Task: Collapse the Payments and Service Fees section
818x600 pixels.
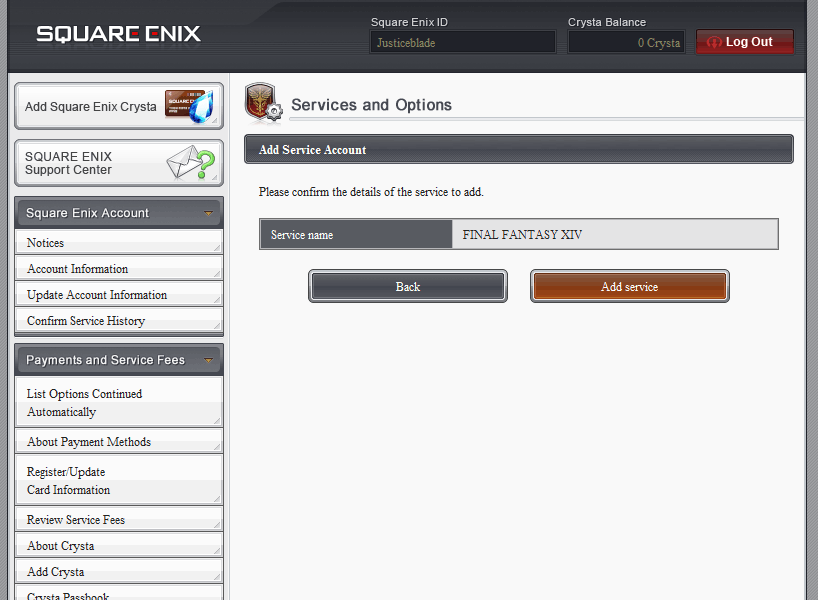Action: tap(208, 360)
